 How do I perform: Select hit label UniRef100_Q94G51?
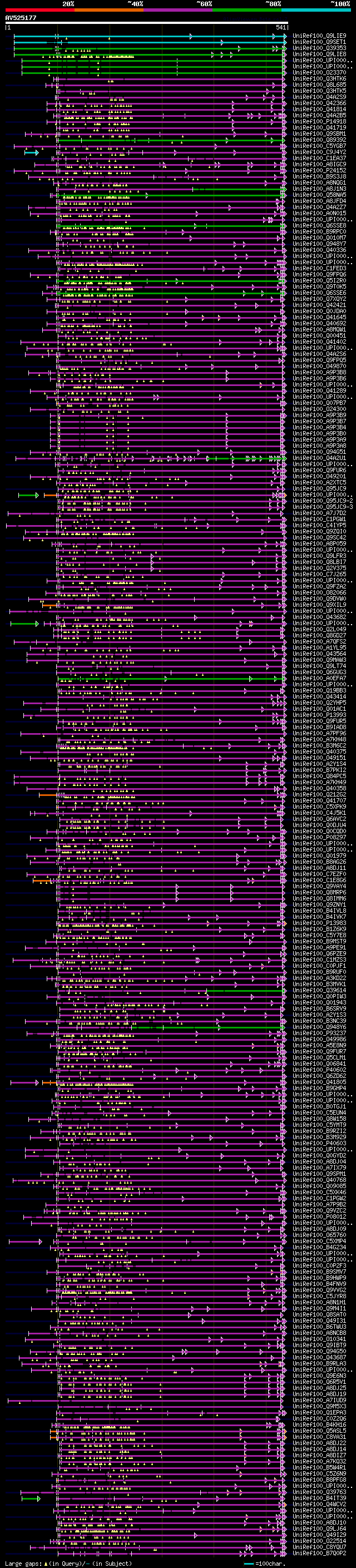[319, 452]
